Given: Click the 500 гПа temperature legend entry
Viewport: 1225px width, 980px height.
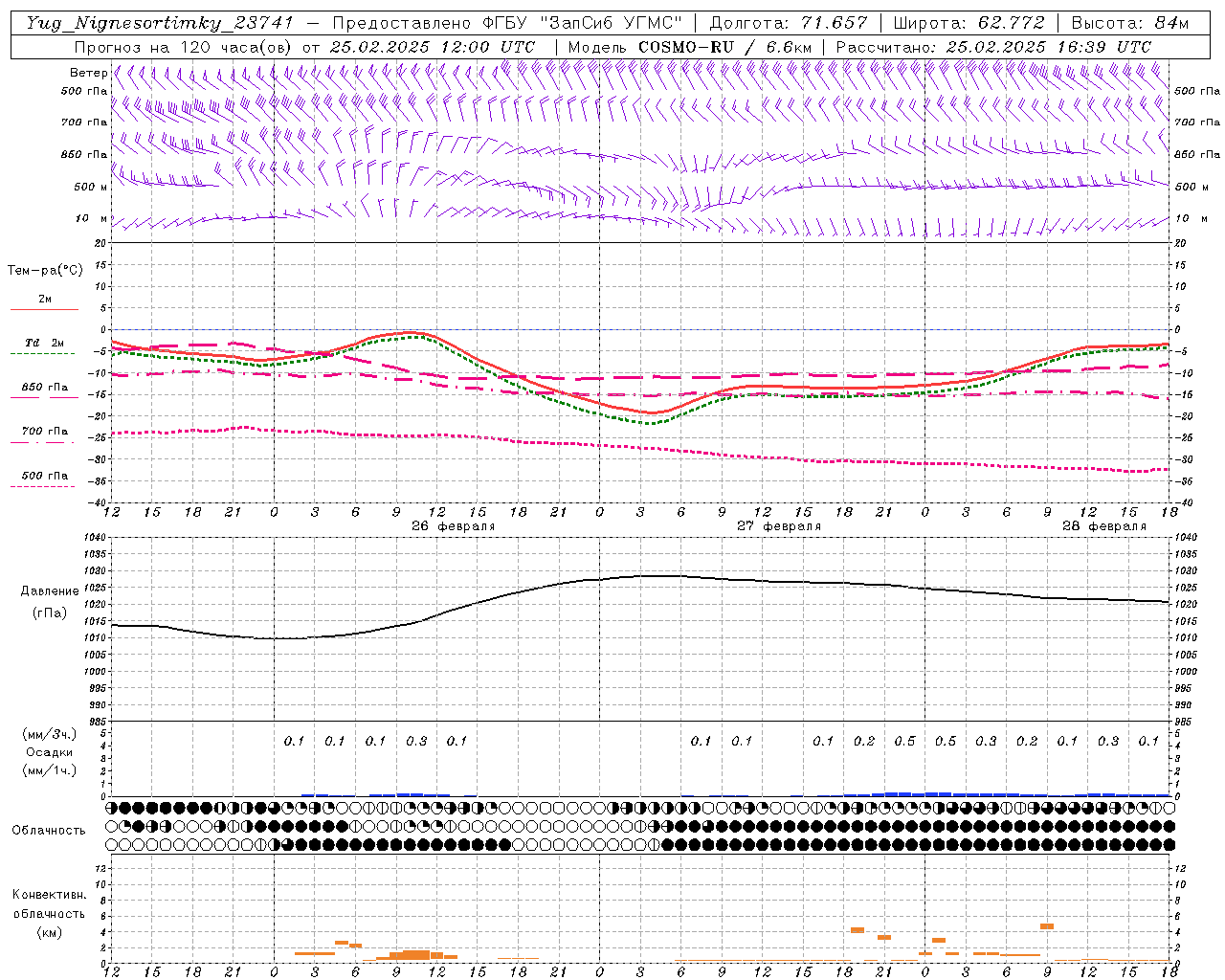Looking at the screenshot, I should coord(44,476).
